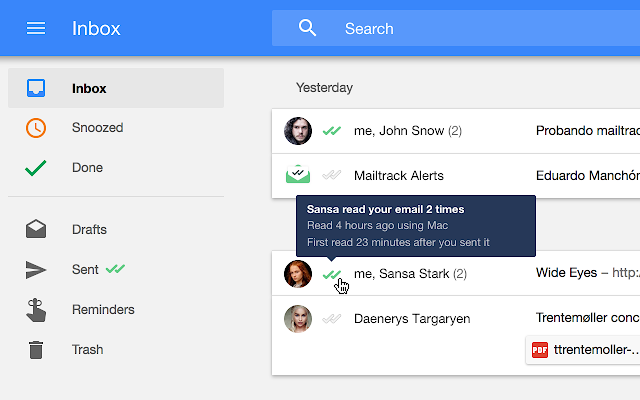The width and height of the screenshot is (640, 400).
Task: Open the hamburger main menu
Action: coord(36,28)
